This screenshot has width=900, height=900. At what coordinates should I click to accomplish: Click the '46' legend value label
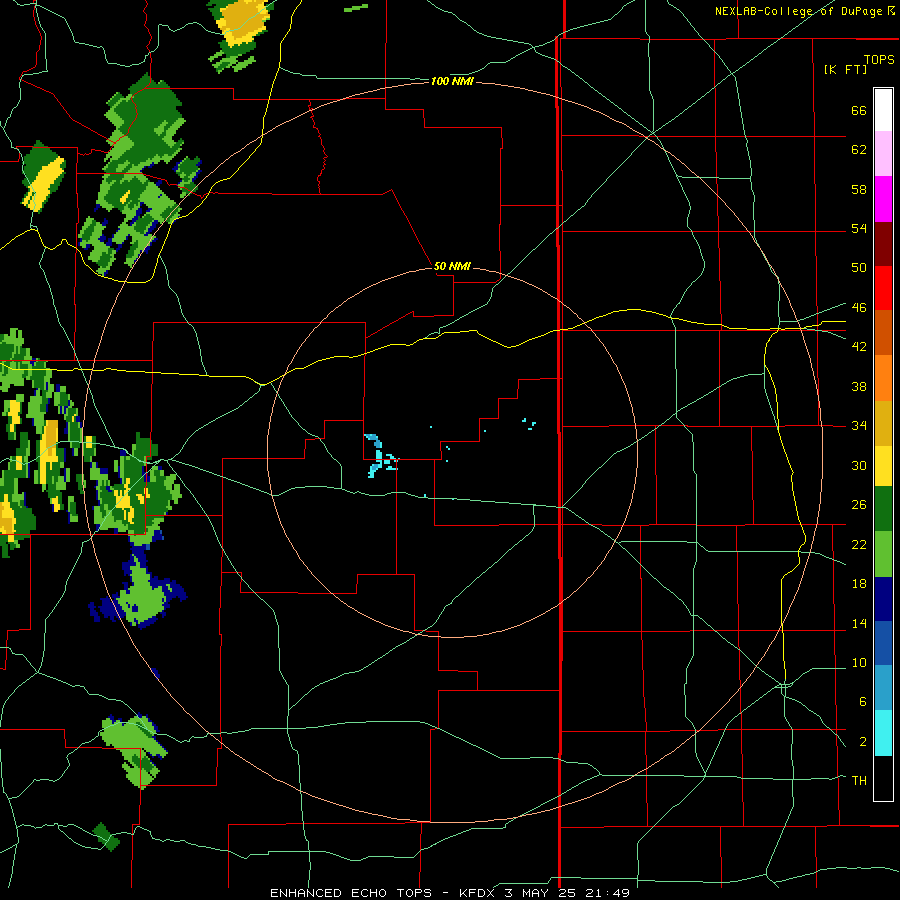[x=859, y=307]
